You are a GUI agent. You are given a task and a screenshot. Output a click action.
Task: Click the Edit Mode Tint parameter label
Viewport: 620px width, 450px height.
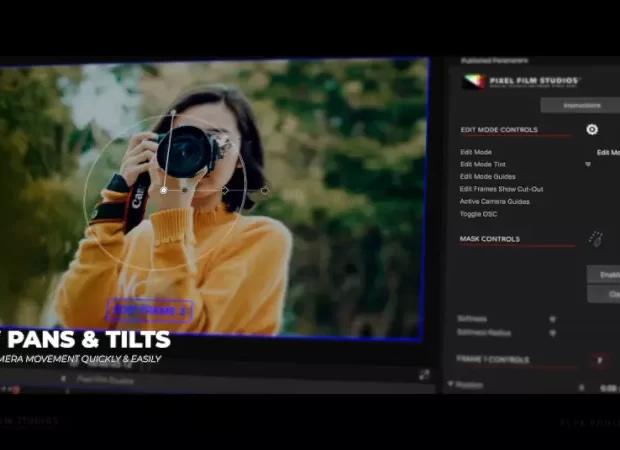[x=483, y=164]
